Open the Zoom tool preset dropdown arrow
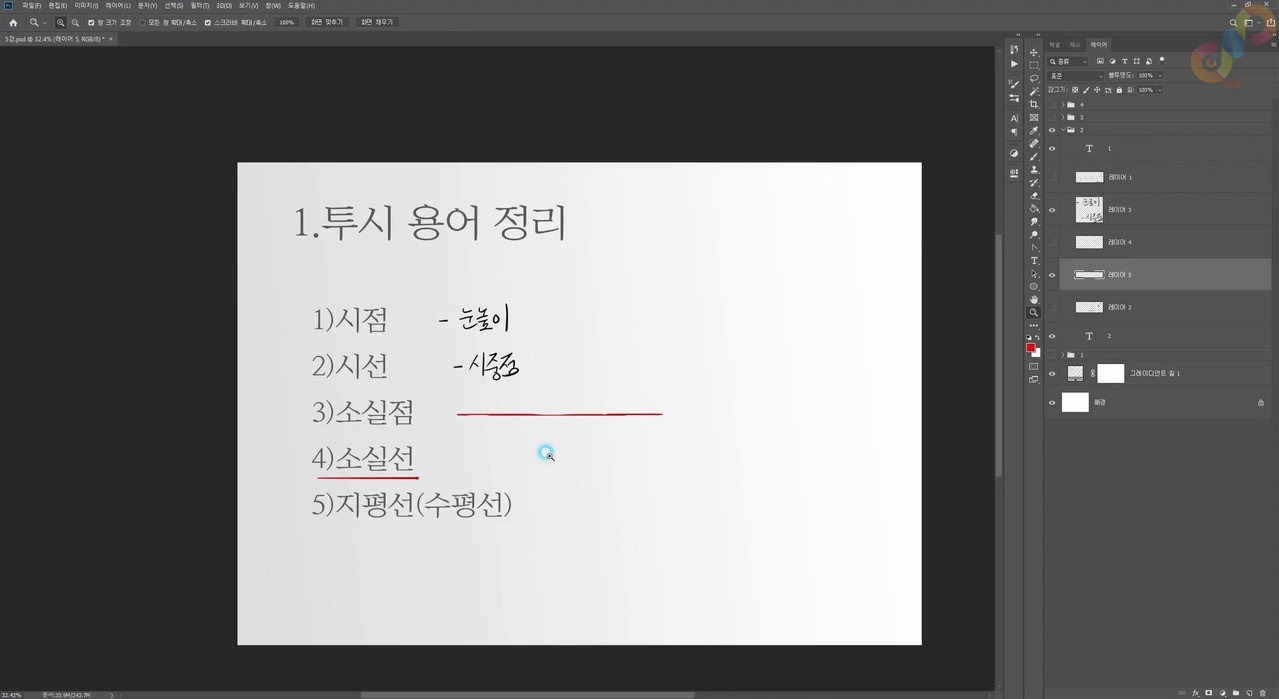This screenshot has height=699, width=1279. coord(44,22)
